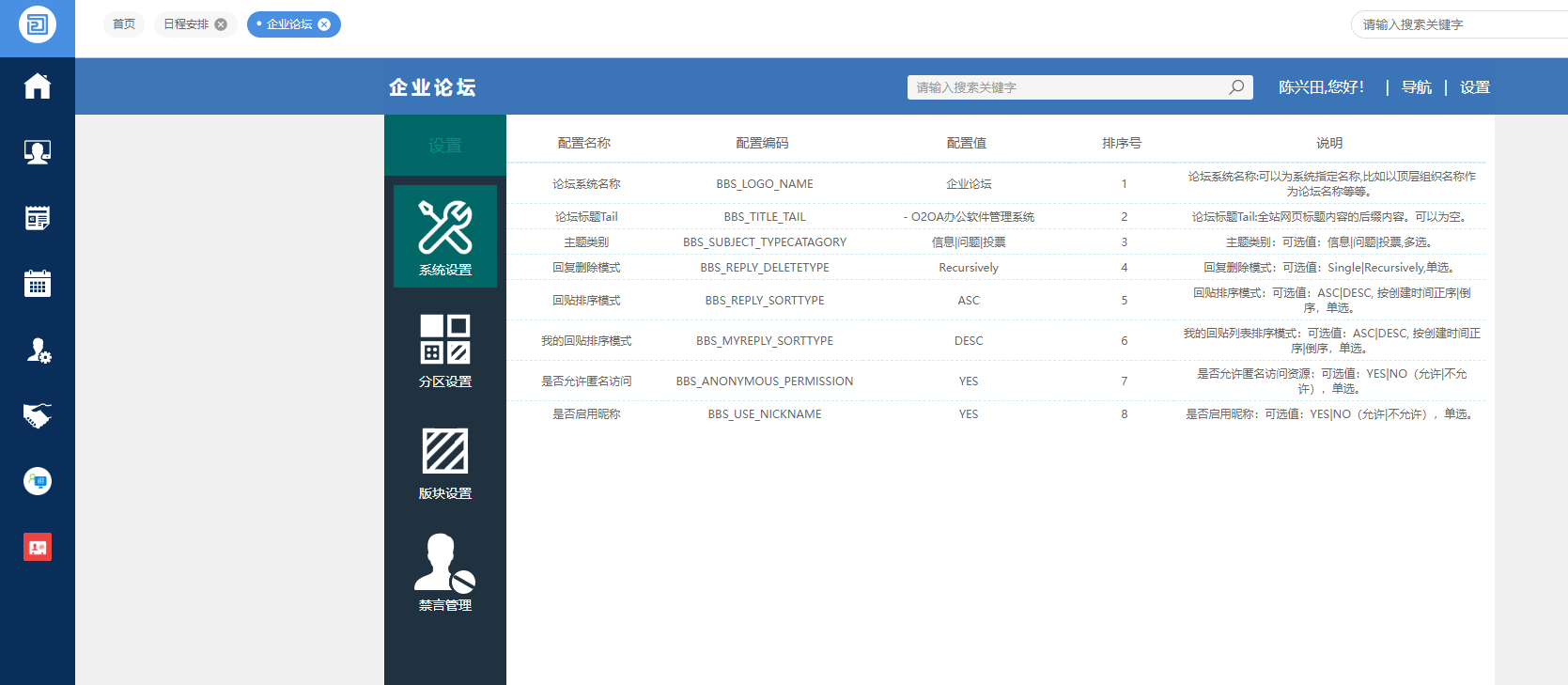Click the 企业论坛 title in the blue header
Screen dimensions: 1568x685
tap(432, 87)
